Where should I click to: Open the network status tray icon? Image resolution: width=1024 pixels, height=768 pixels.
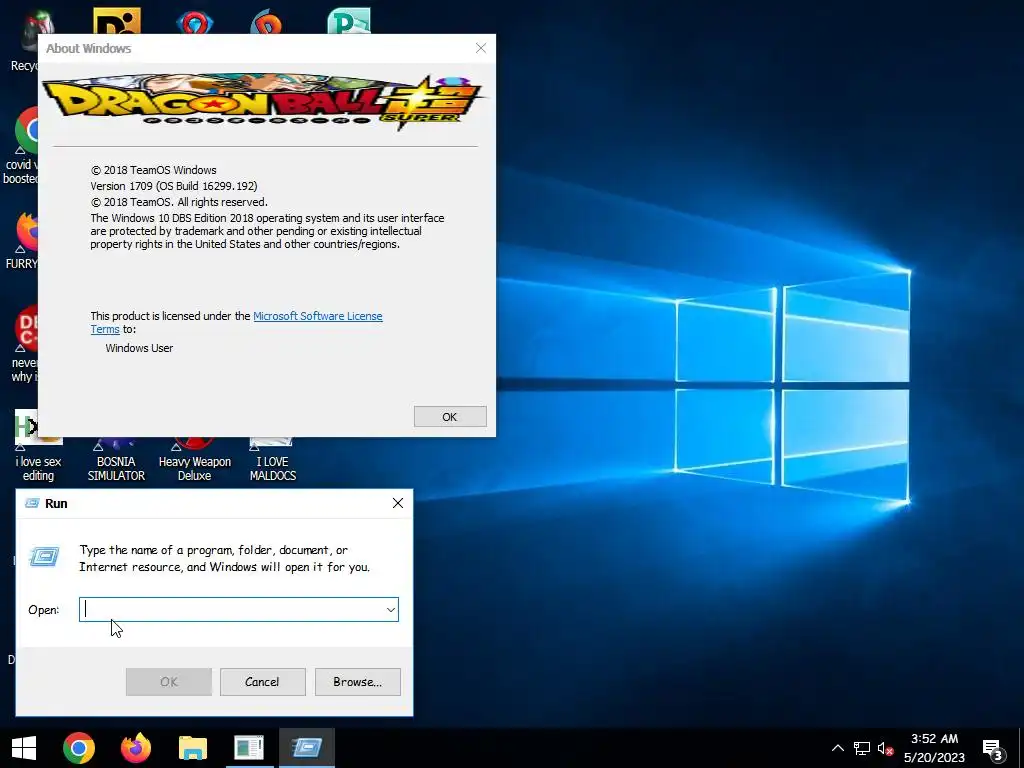(862, 748)
